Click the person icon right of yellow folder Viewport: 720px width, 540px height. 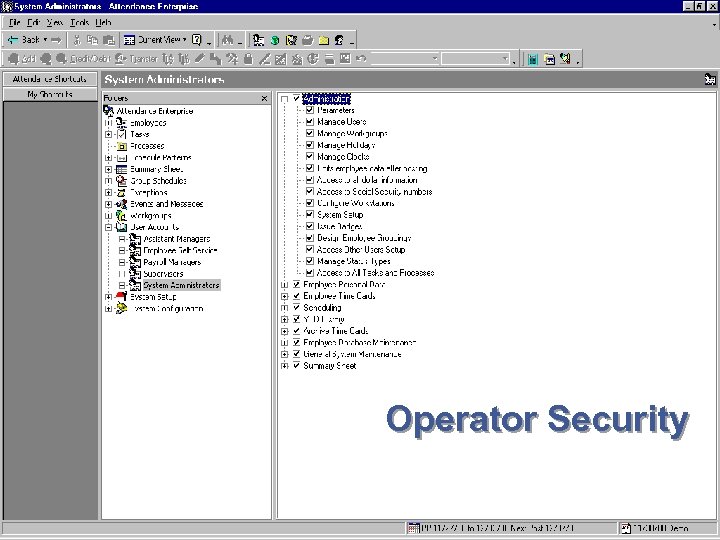pyautogui.click(x=339, y=40)
